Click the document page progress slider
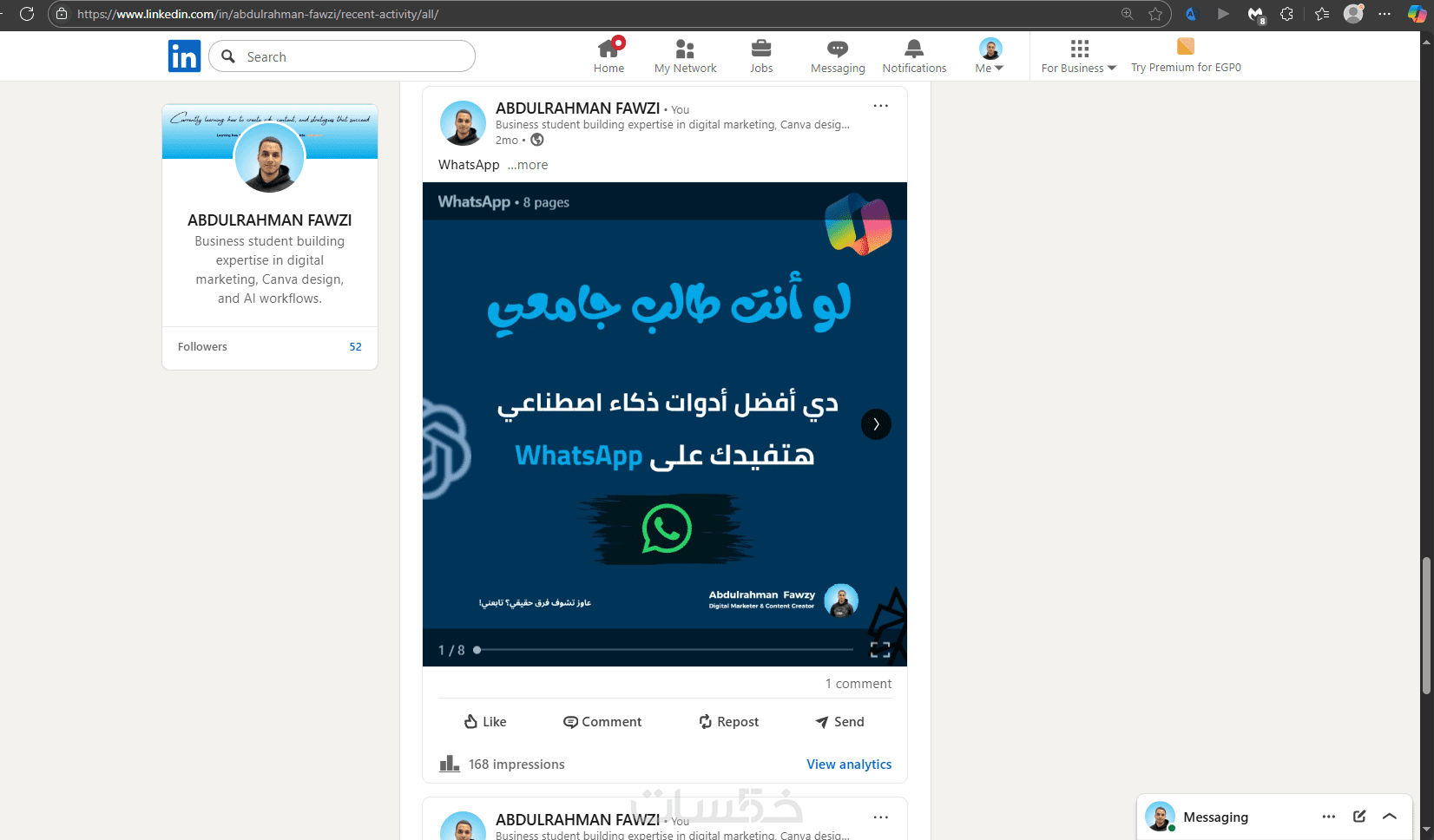The width and height of the screenshot is (1434, 840). (x=665, y=649)
